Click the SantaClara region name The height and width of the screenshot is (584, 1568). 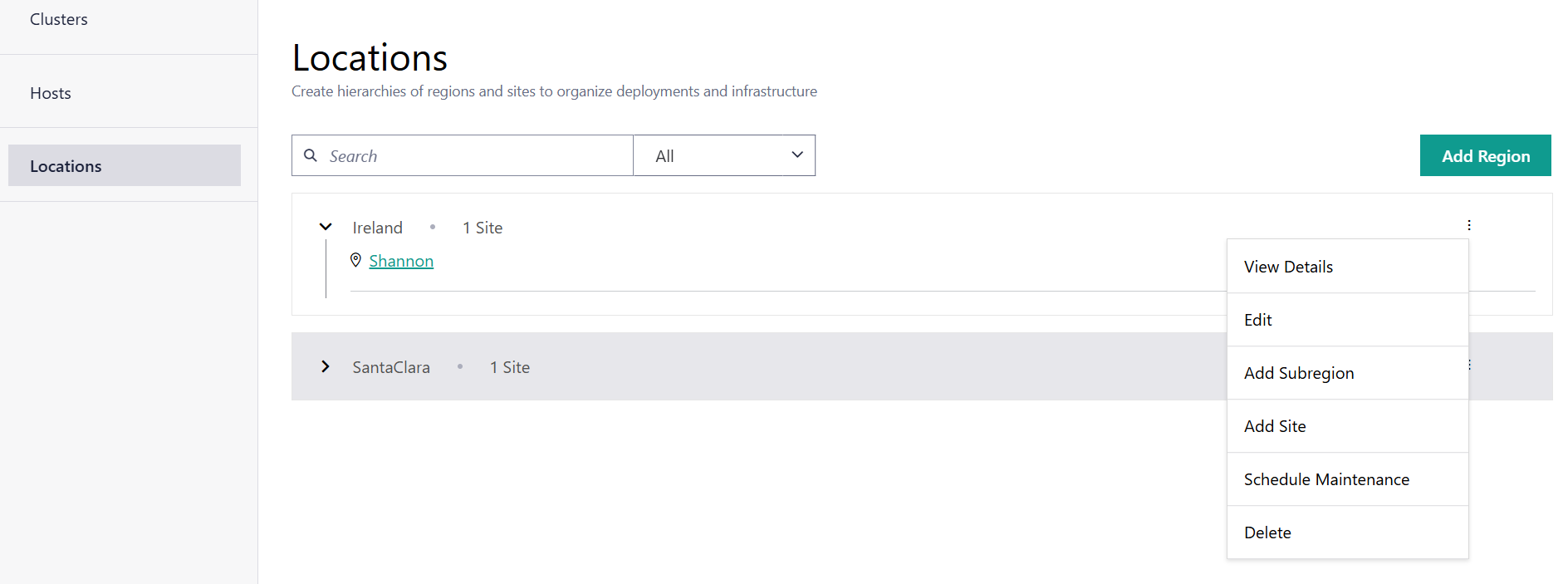point(391,367)
